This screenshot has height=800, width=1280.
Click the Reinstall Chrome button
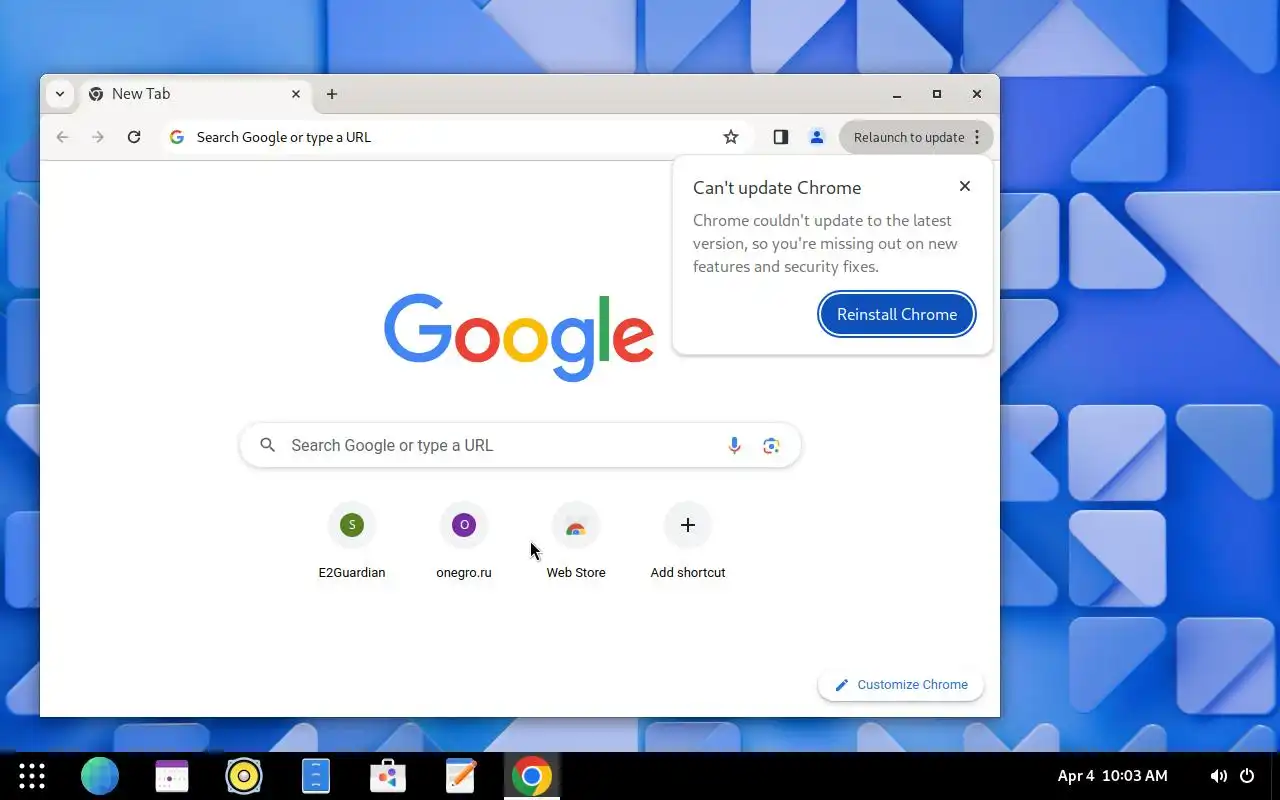[x=897, y=314]
